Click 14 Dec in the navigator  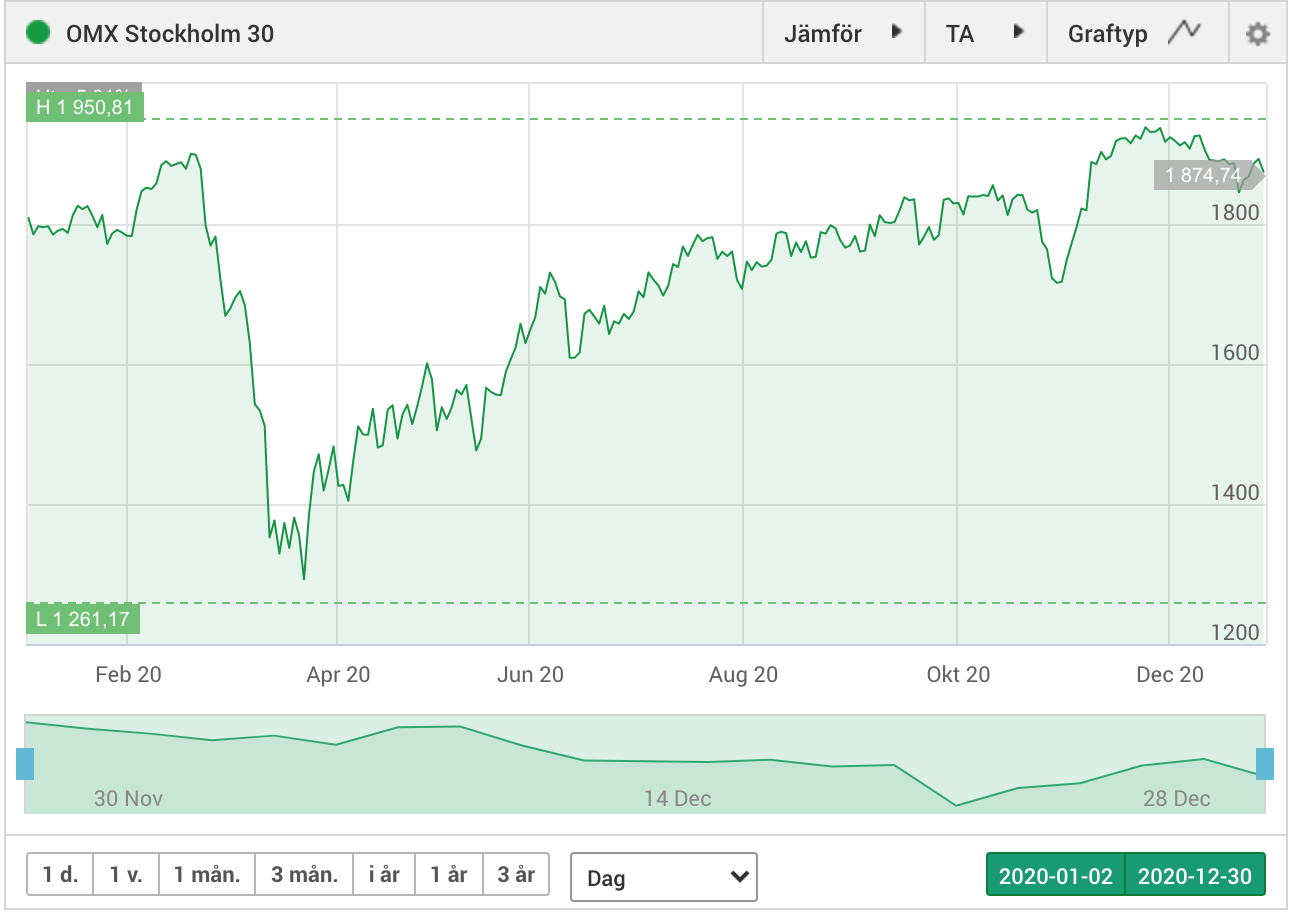[677, 798]
